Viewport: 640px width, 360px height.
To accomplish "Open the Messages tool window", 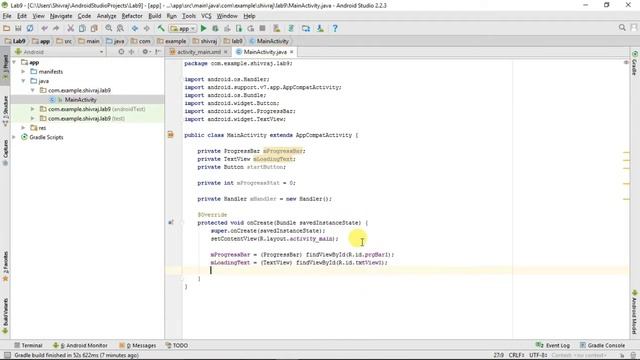I will coord(137,345).
